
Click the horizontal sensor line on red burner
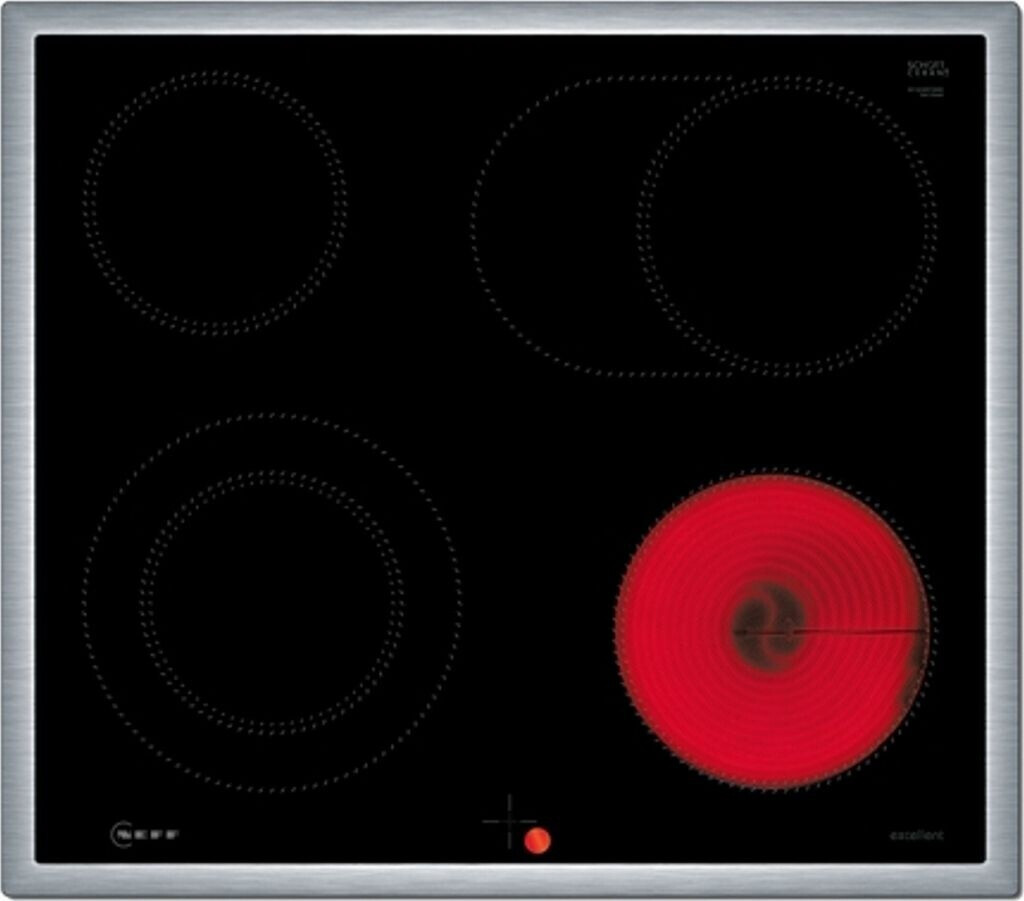[860, 631]
